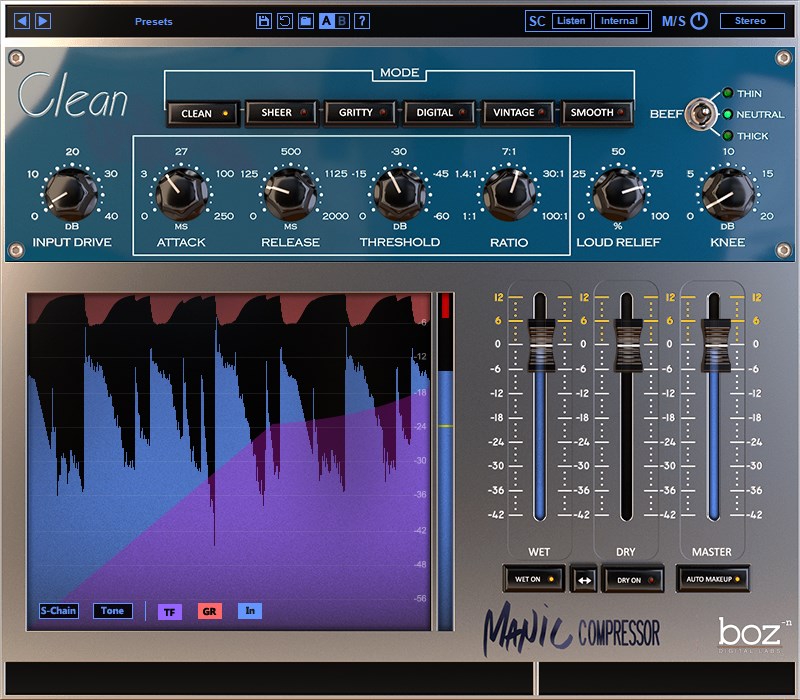Click the save preset floppy icon
This screenshot has width=800, height=700.
[264, 21]
